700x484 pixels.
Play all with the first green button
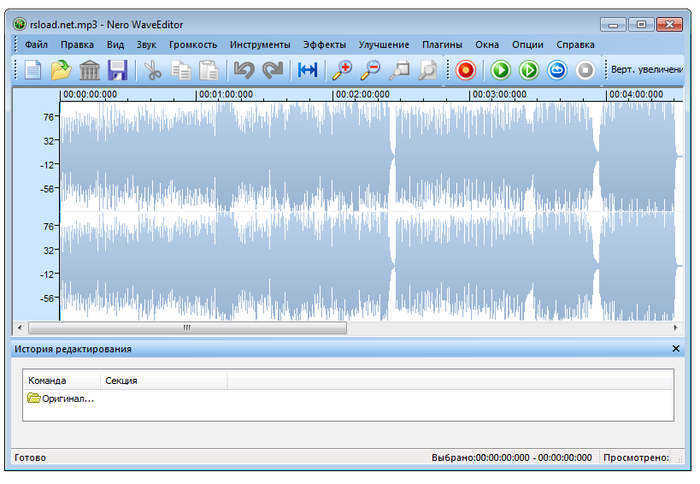point(500,71)
